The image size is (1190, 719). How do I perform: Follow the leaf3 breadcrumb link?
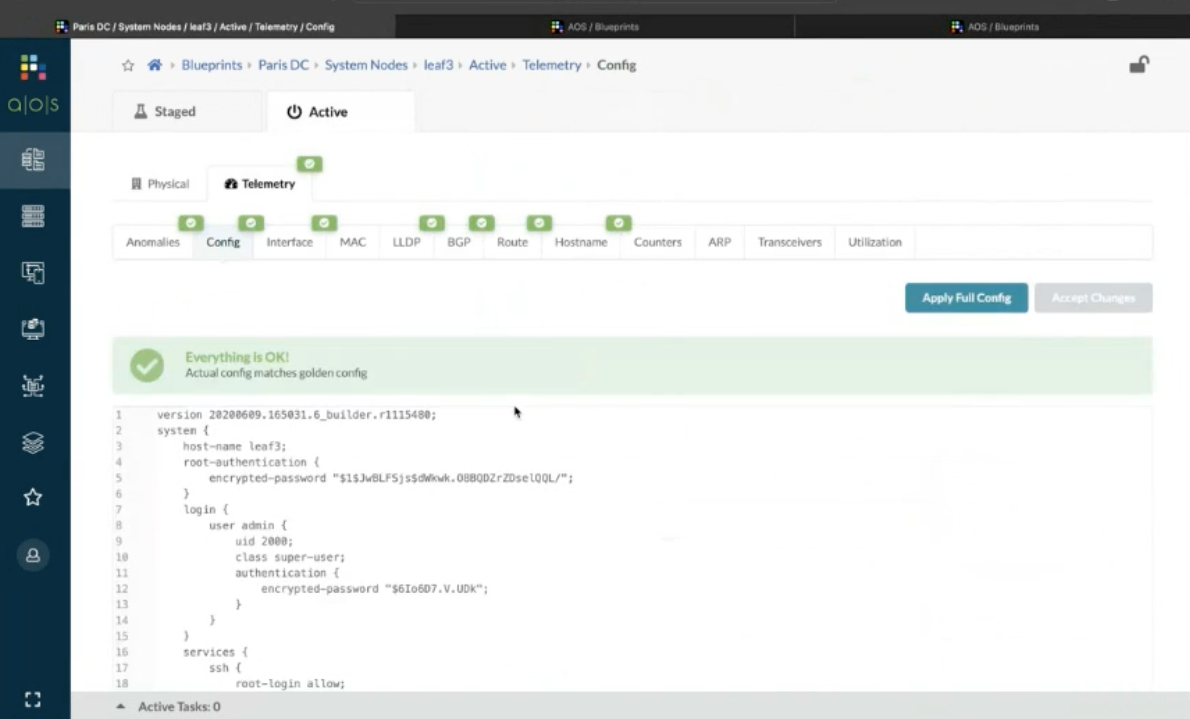tap(438, 65)
